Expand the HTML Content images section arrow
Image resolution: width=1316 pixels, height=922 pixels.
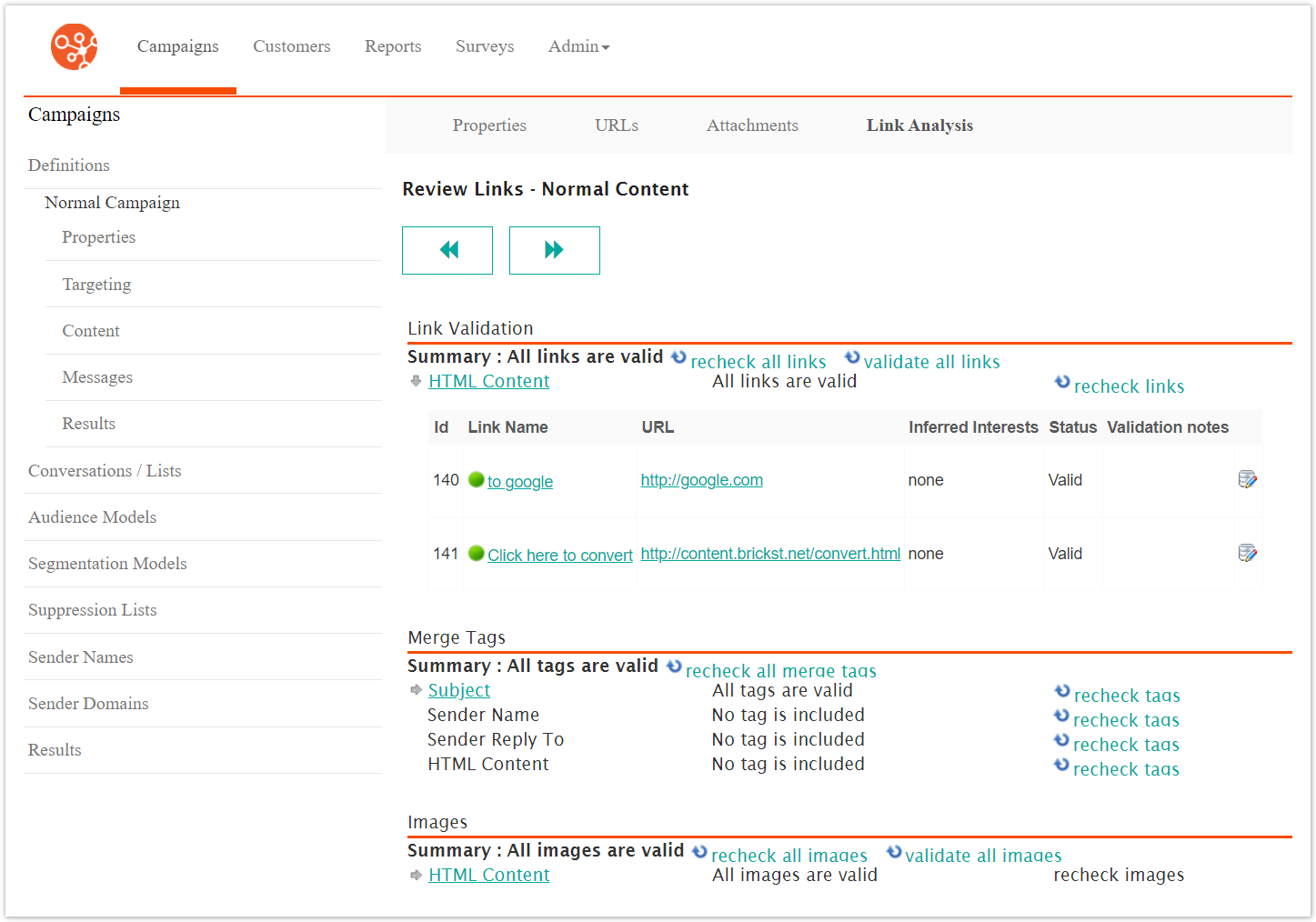click(416, 875)
